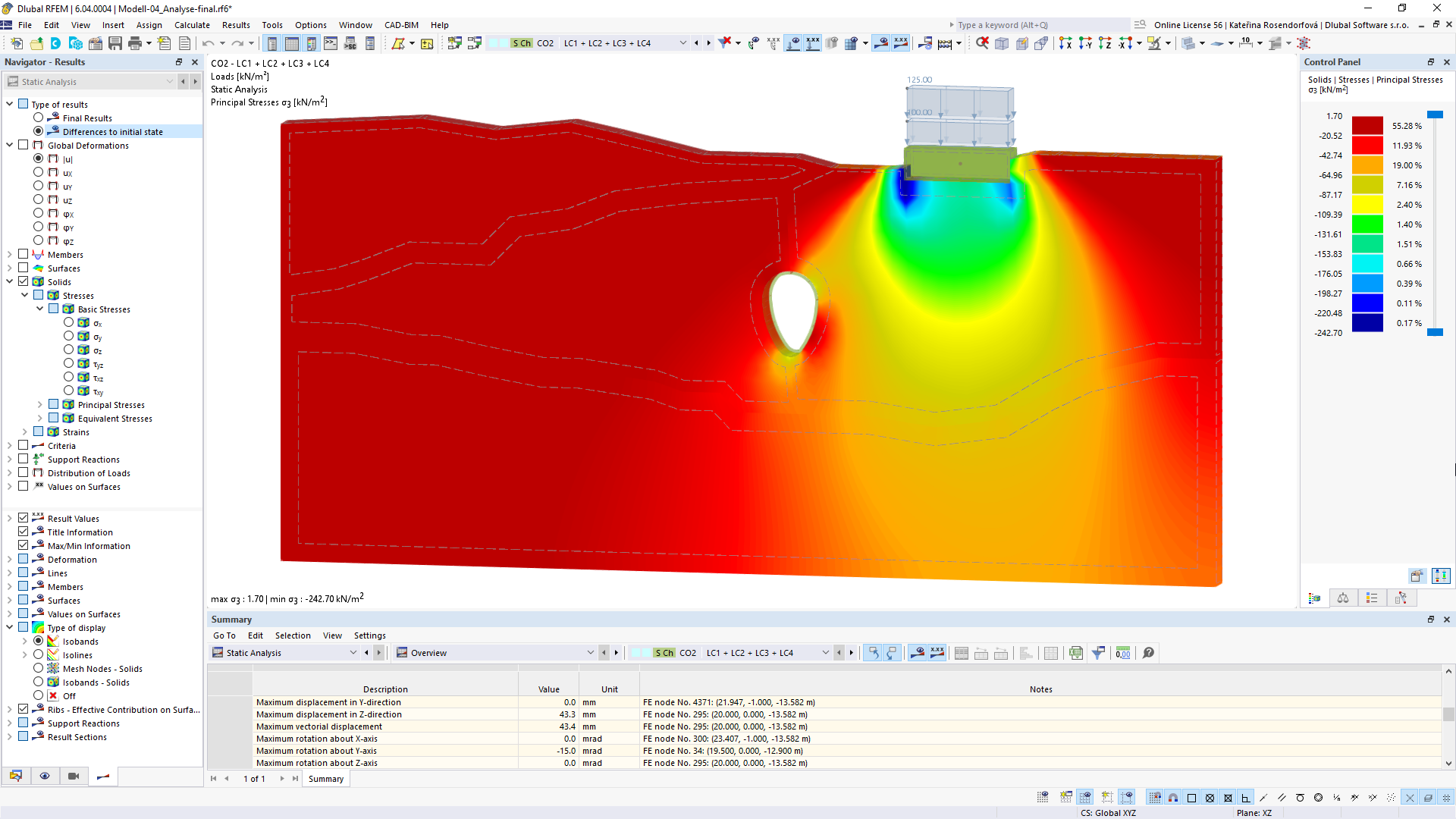1456x819 pixels.
Task: Click the Principal Stresses tree item
Action: (x=111, y=404)
